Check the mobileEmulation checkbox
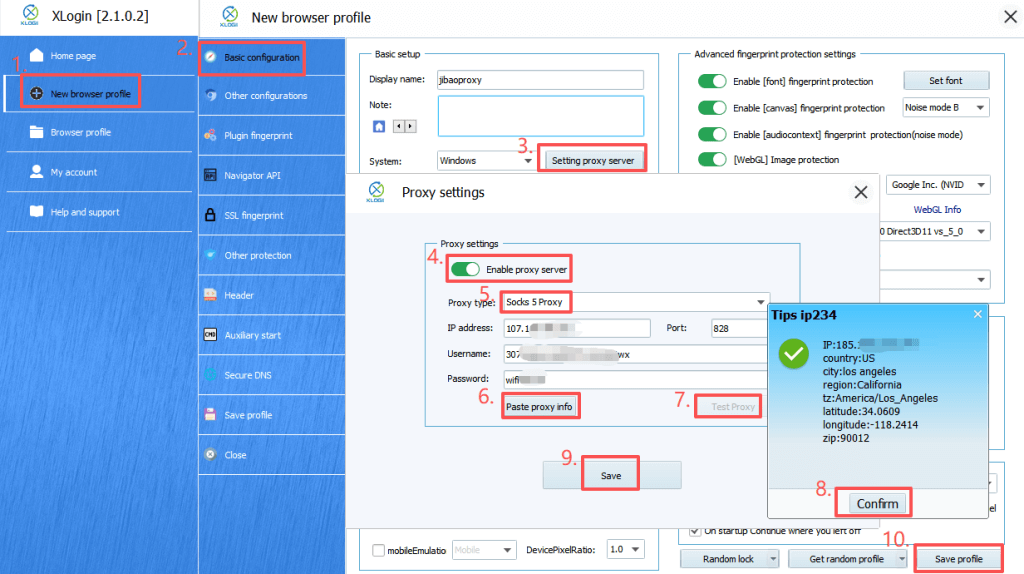 point(378,550)
